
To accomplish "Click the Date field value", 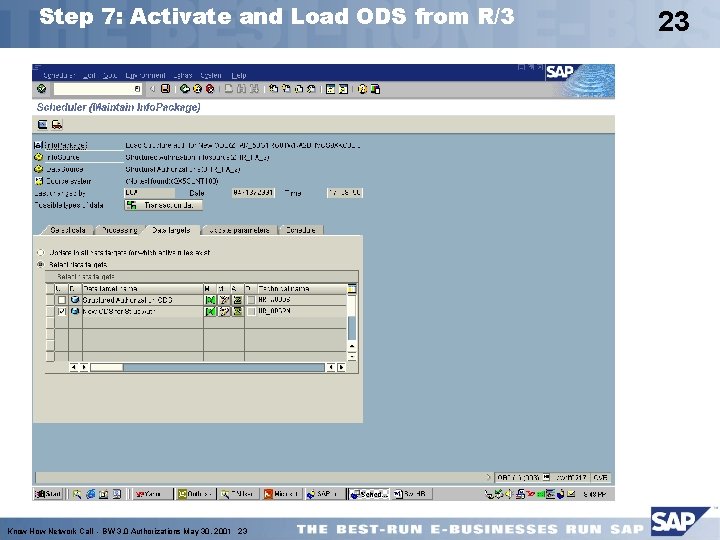I will 253,193.
